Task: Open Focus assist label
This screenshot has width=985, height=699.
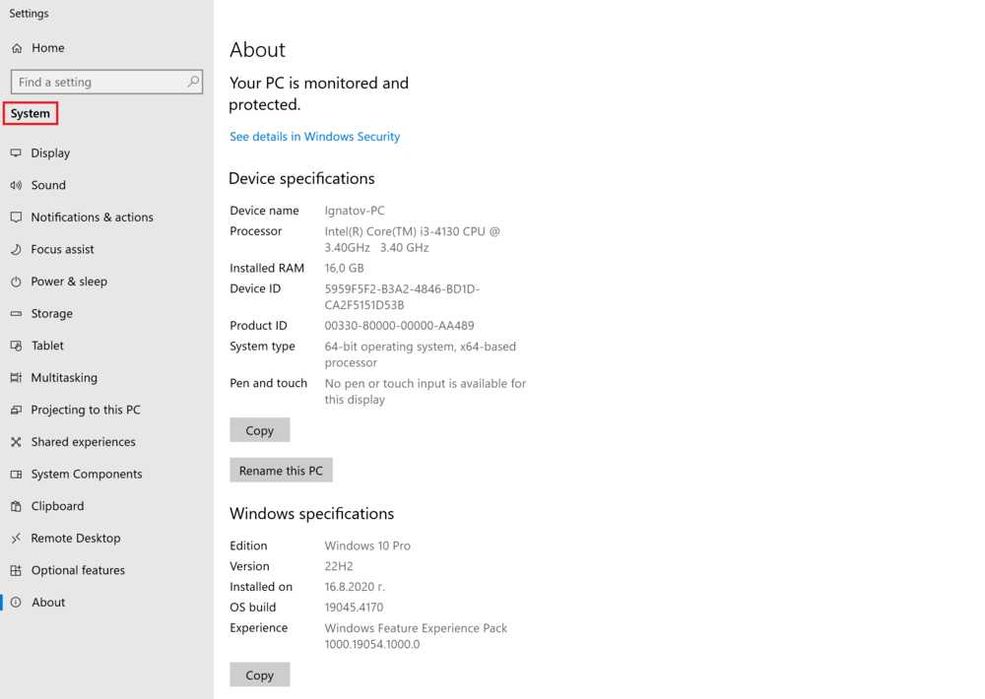Action: click(x=62, y=249)
